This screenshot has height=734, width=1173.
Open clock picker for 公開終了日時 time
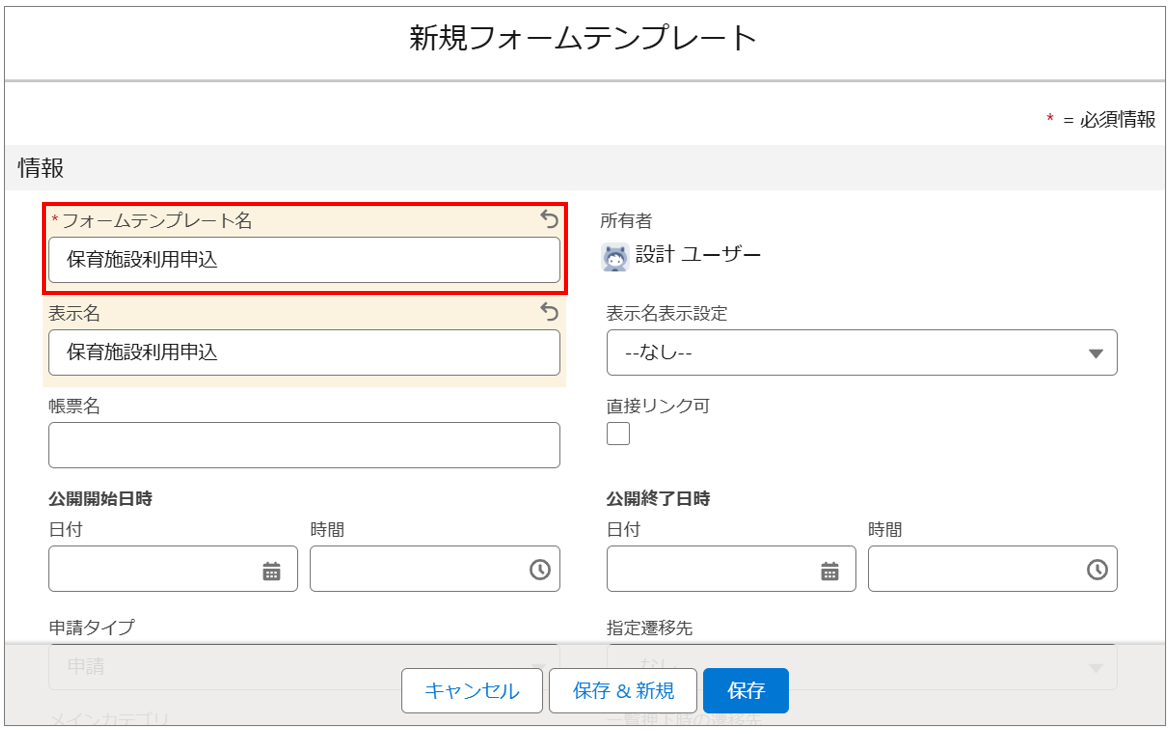click(1097, 570)
